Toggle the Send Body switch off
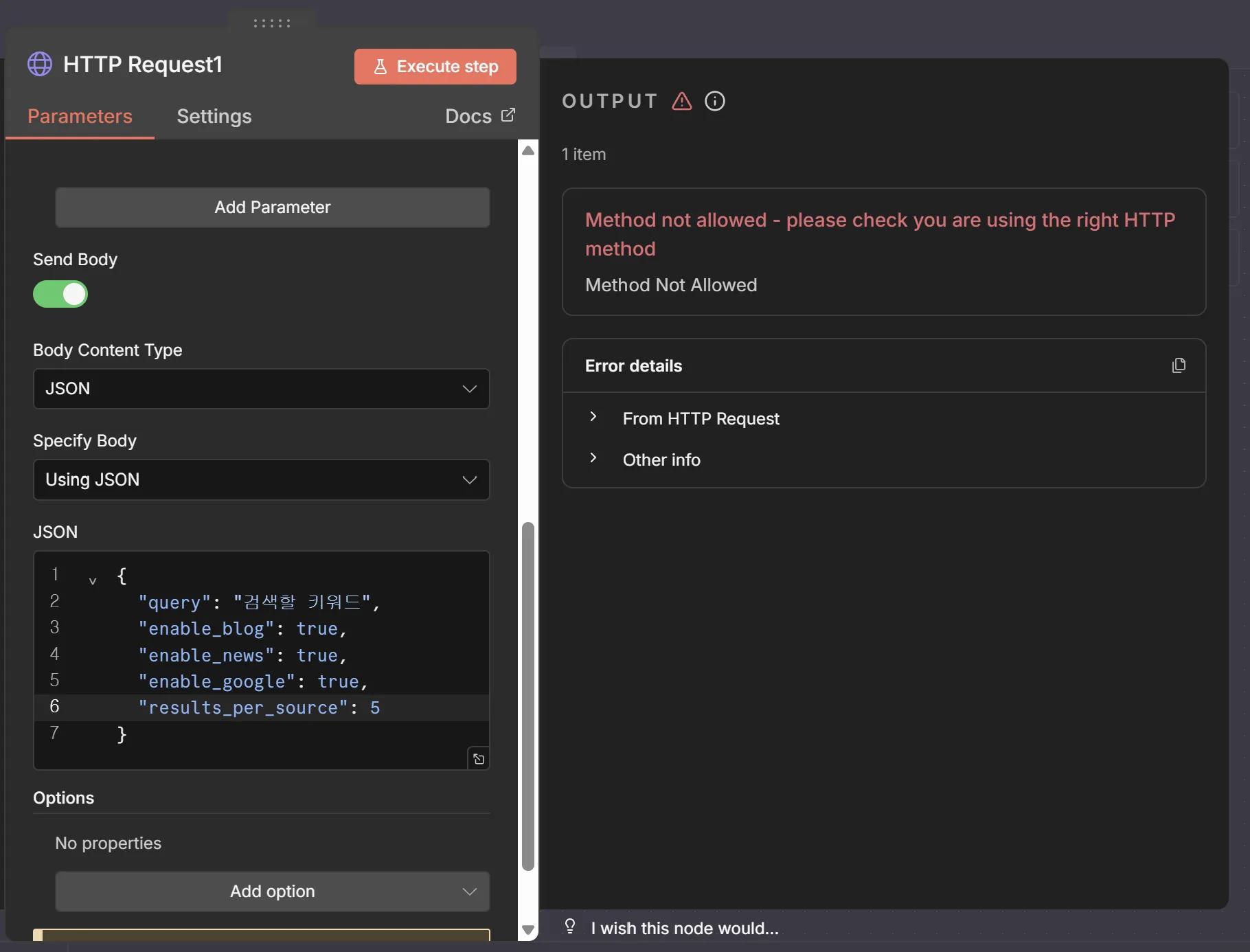 click(60, 294)
